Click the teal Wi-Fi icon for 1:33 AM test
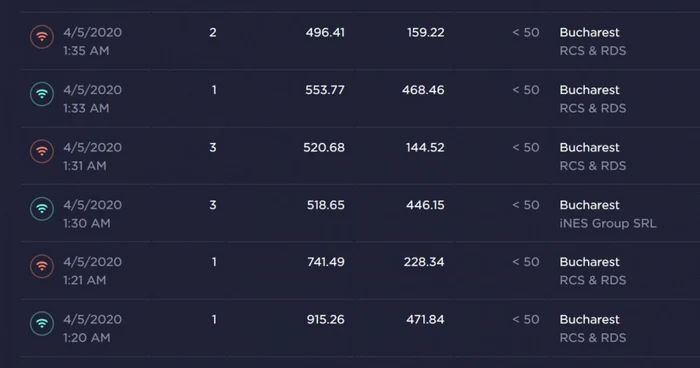700x368 pixels. [x=42, y=94]
